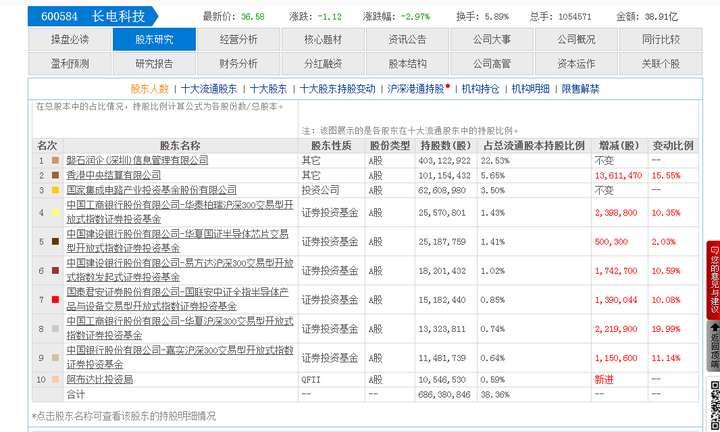Image resolution: width=720 pixels, height=432 pixels.
Task: Click holdings value 403,122,922
Action: 444,161
